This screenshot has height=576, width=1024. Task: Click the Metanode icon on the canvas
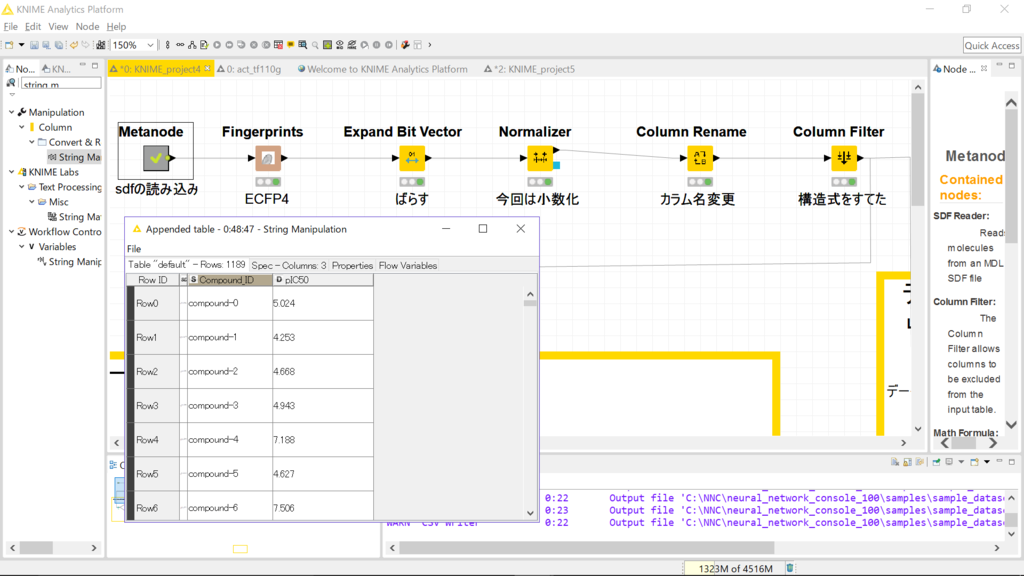pyautogui.click(x=155, y=157)
